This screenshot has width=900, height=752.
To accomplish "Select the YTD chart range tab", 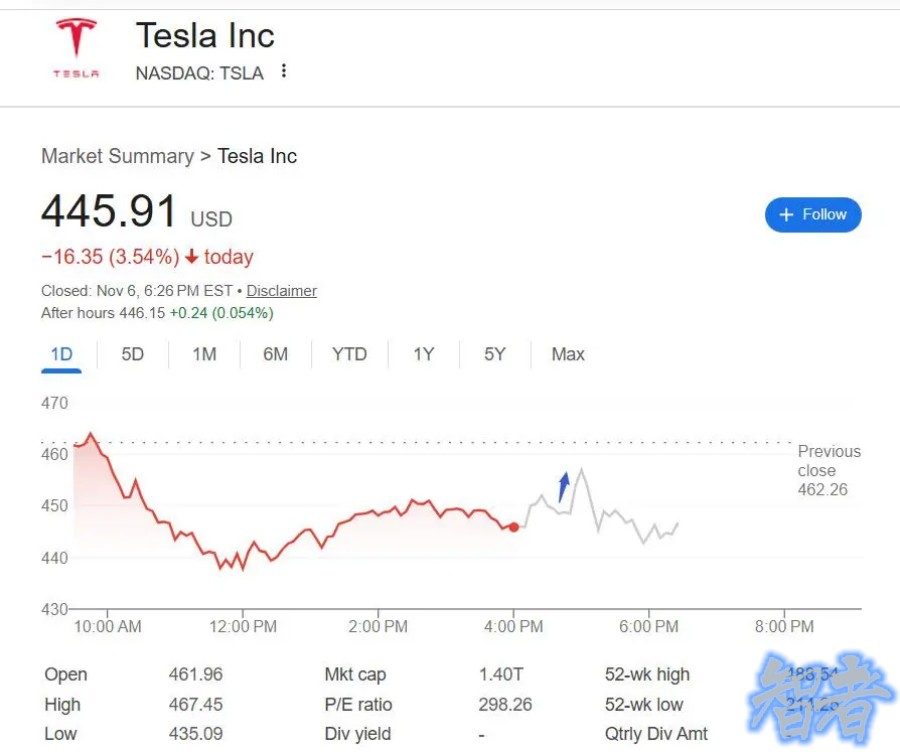I will tap(349, 354).
